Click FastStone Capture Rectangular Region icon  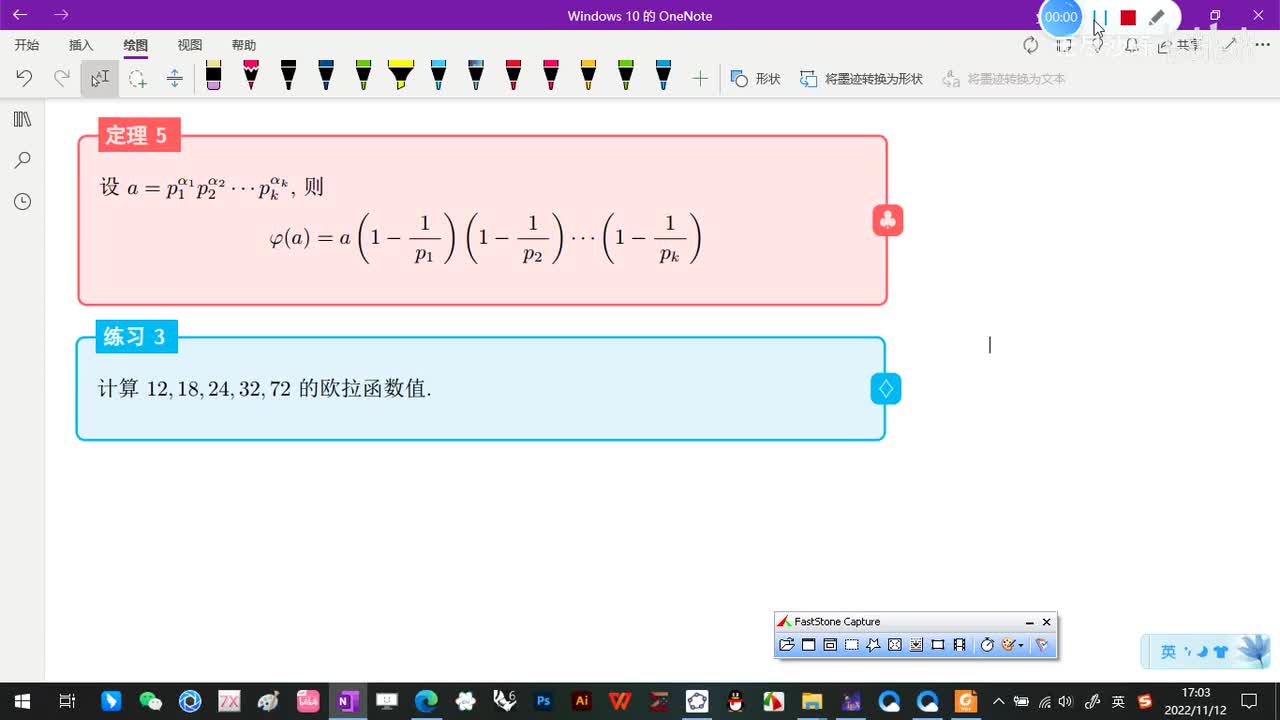(x=851, y=645)
